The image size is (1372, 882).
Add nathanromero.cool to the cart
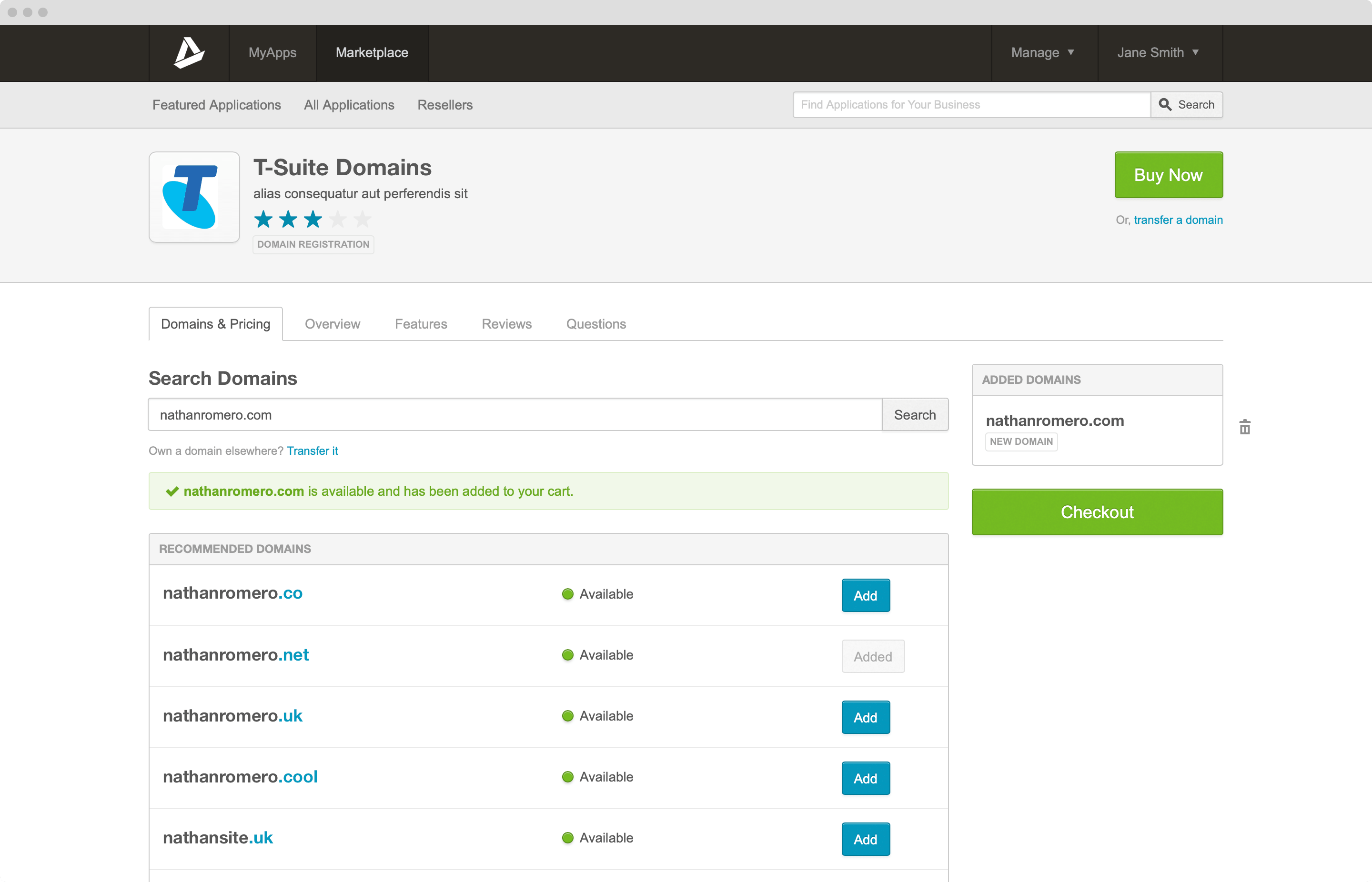coord(865,778)
